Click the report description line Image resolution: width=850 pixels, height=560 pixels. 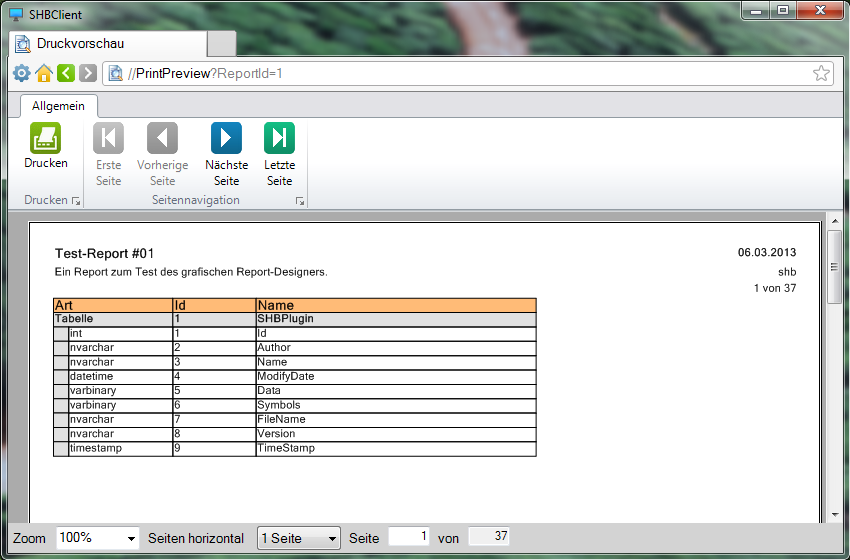click(x=191, y=272)
